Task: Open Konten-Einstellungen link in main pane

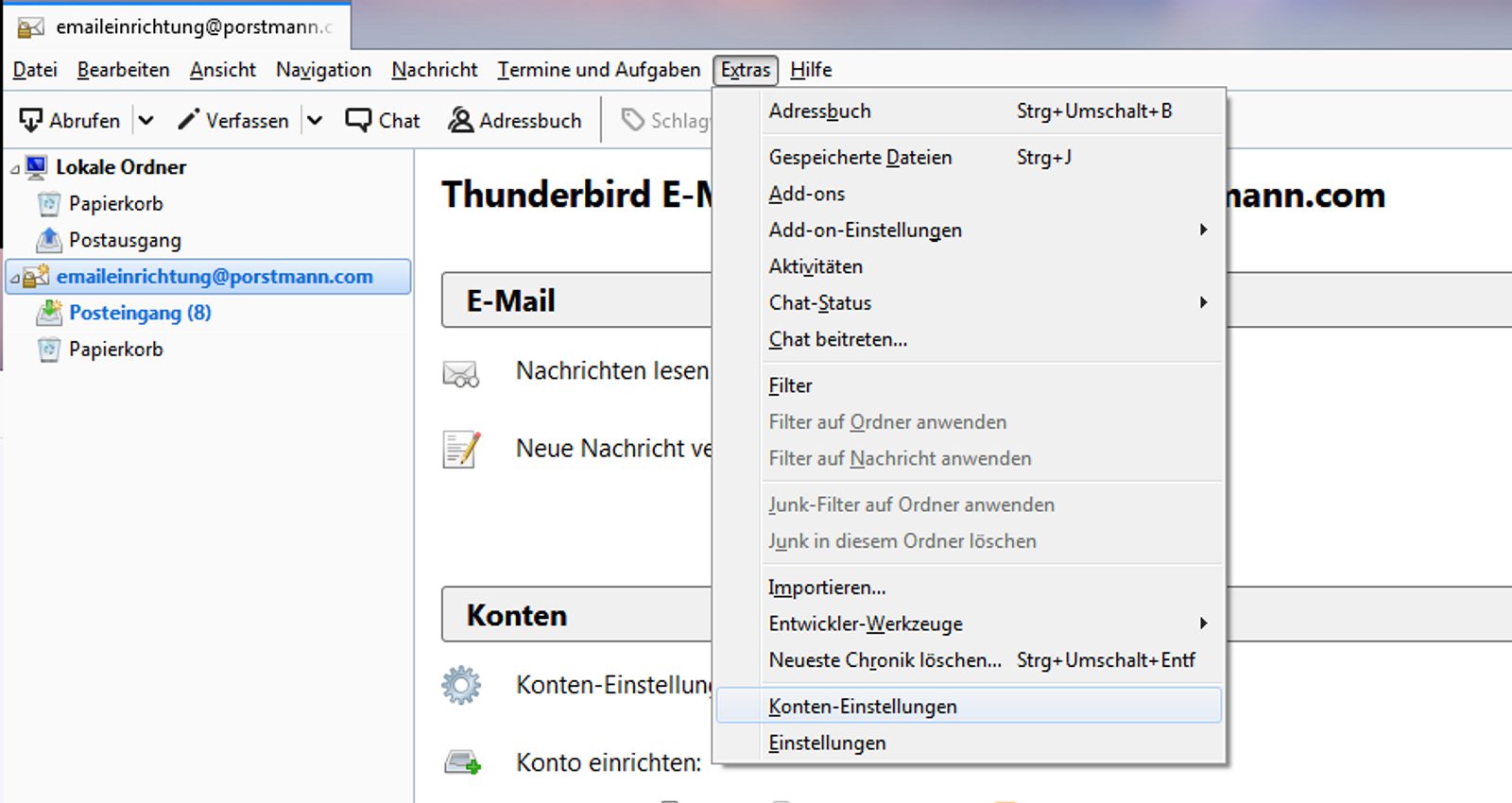Action: [x=613, y=685]
